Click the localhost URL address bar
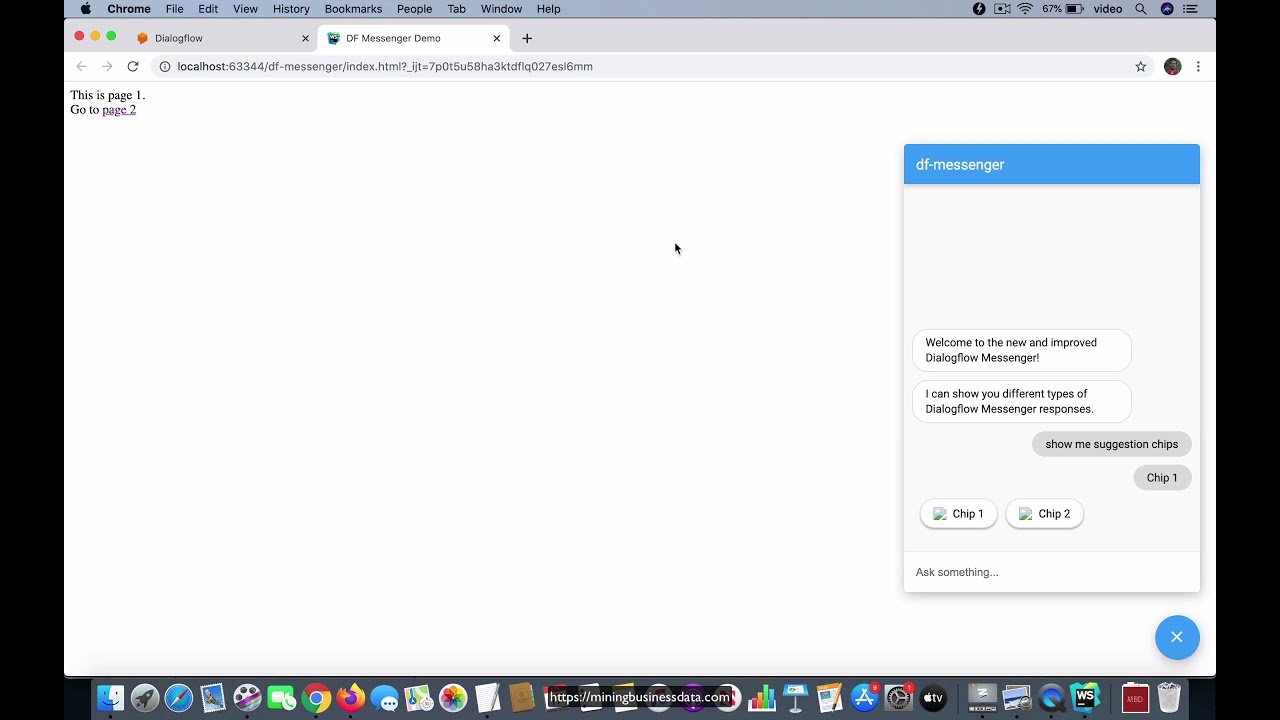Screen dimensions: 1280x720 [x=650, y=67]
